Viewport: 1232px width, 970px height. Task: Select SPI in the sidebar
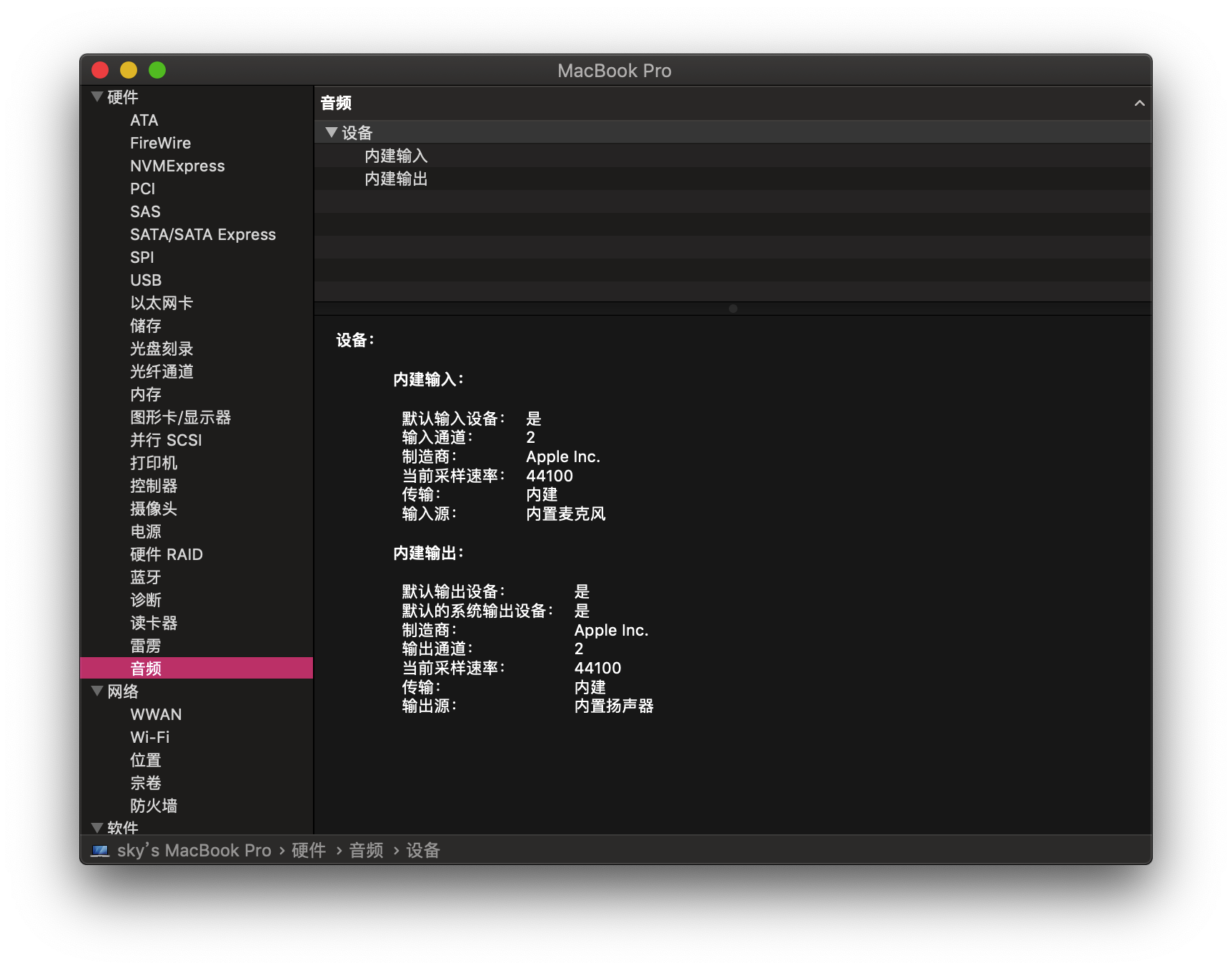[197, 257]
